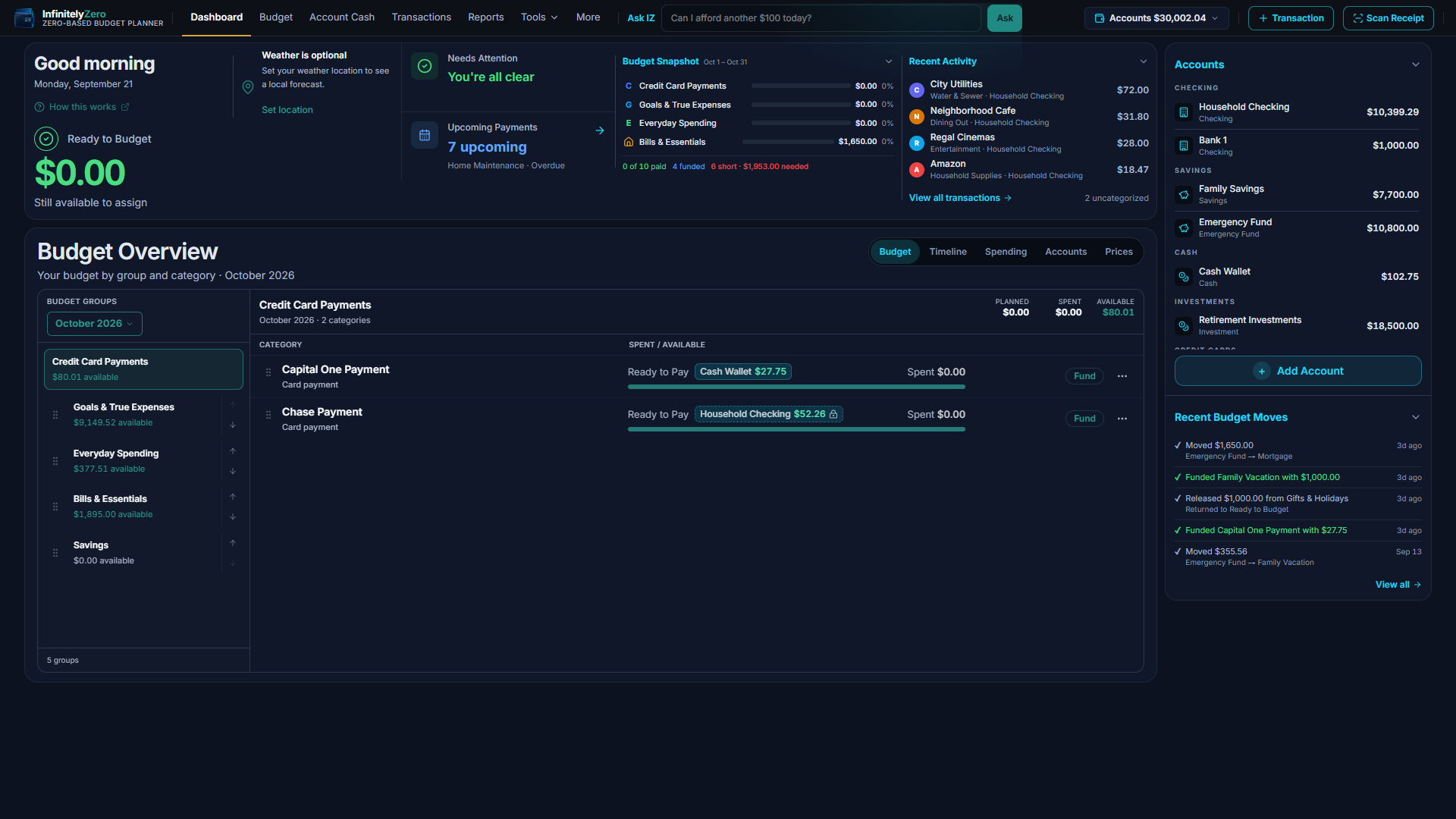
Task: Move Goals & True Expenses group down
Action: 233,425
